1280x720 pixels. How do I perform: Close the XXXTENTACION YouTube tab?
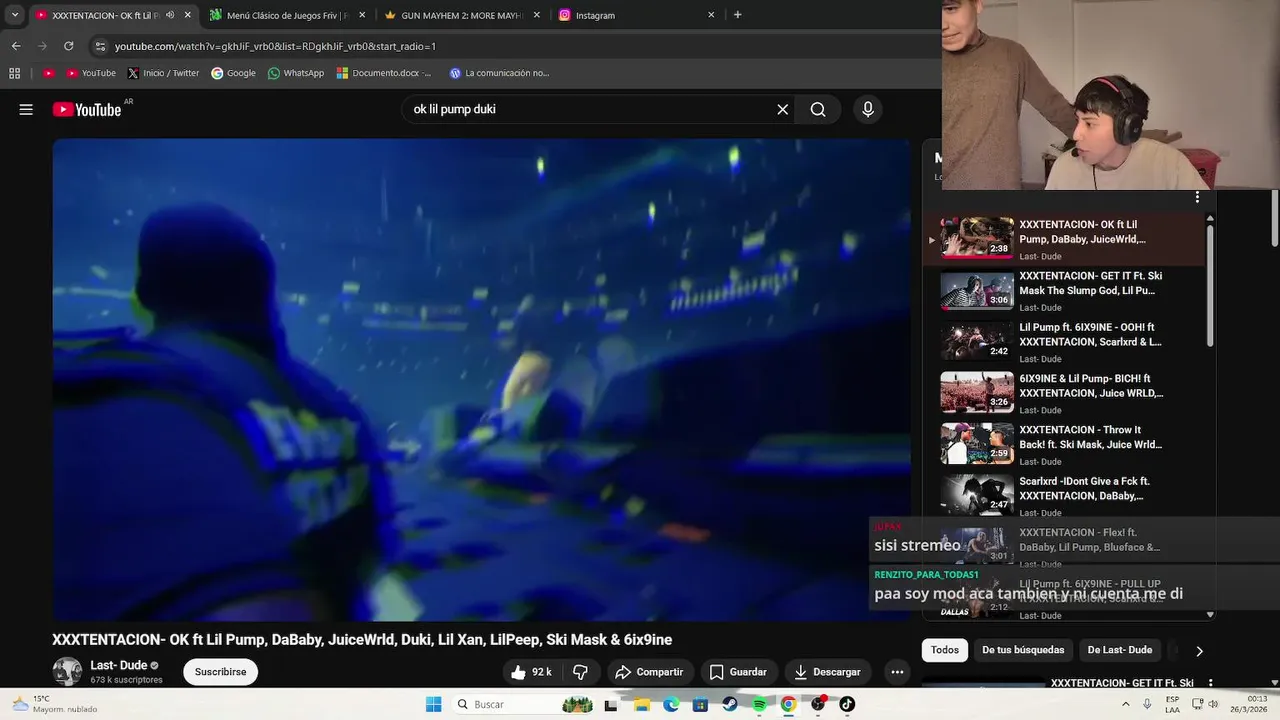187,15
